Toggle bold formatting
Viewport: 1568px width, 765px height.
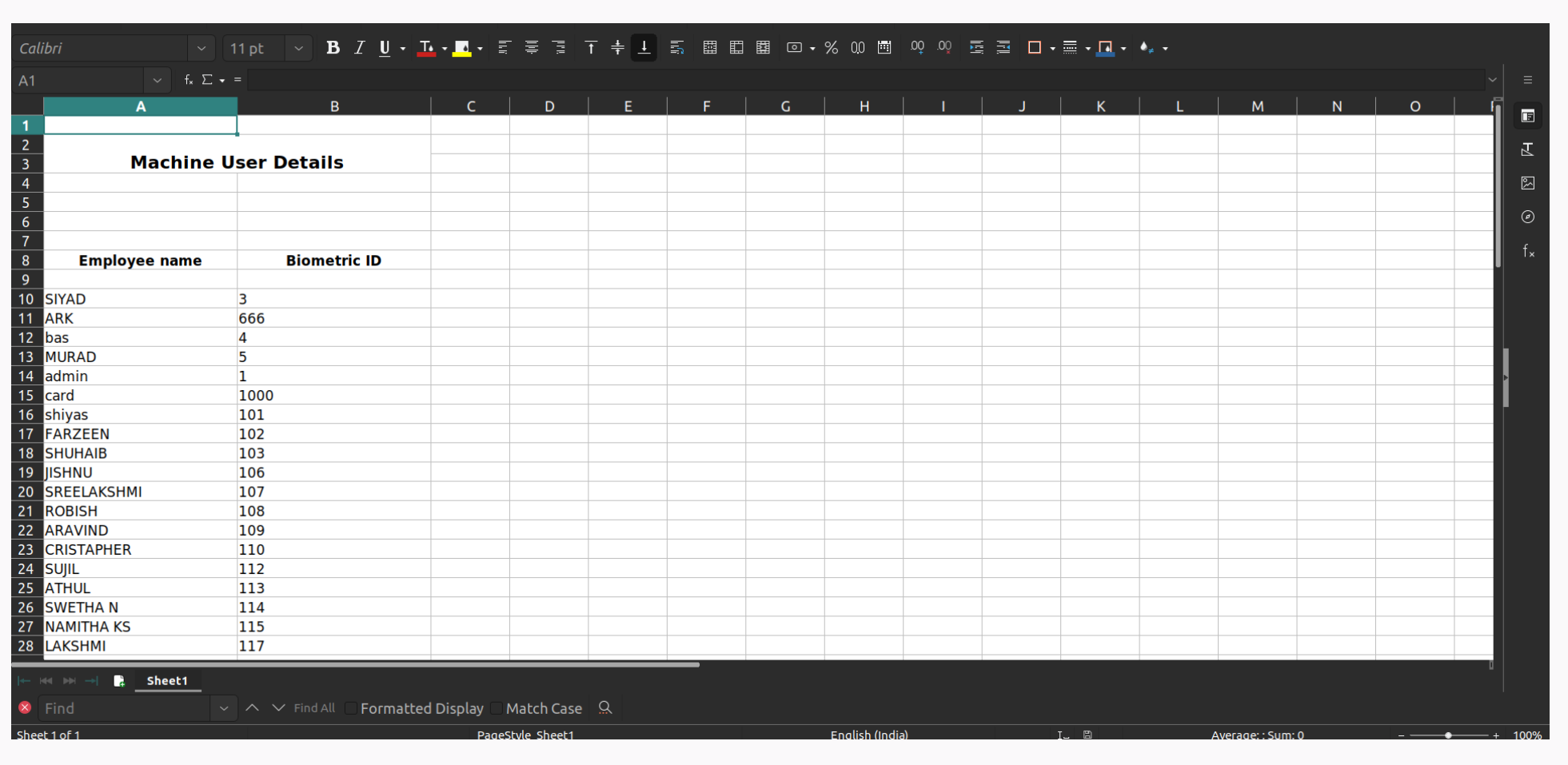pos(333,48)
